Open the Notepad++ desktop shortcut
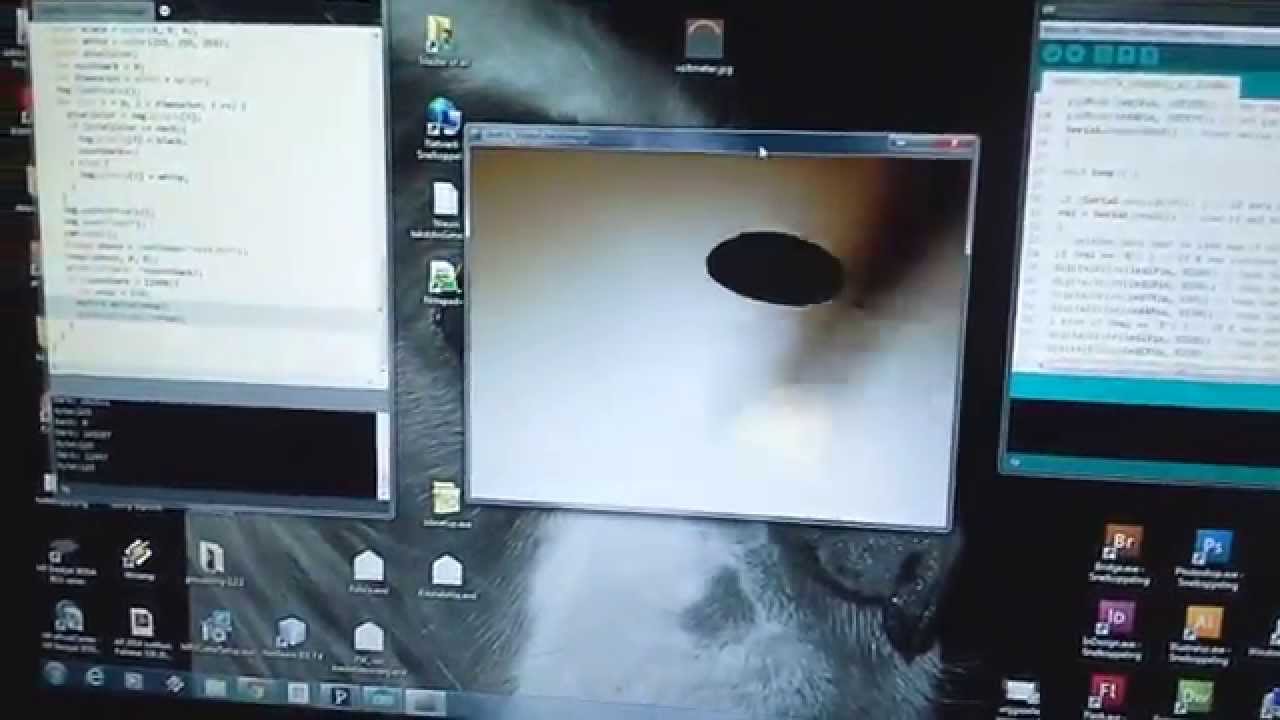This screenshot has width=1280, height=720. pos(444,285)
